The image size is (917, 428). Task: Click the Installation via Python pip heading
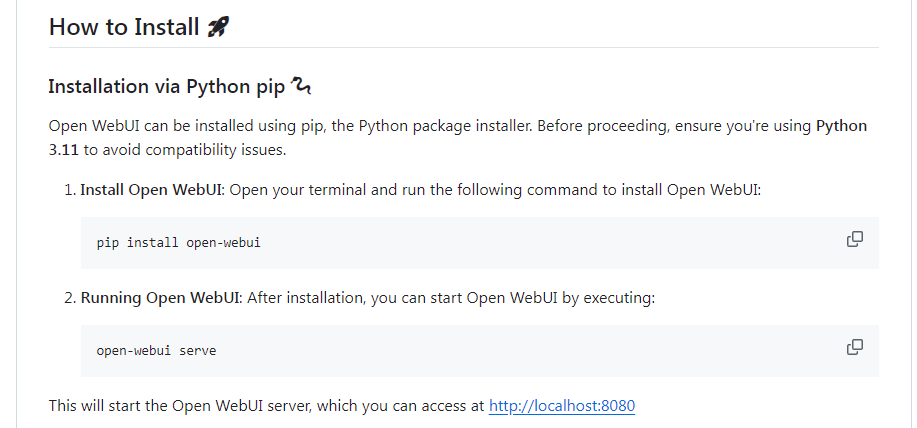(x=166, y=86)
